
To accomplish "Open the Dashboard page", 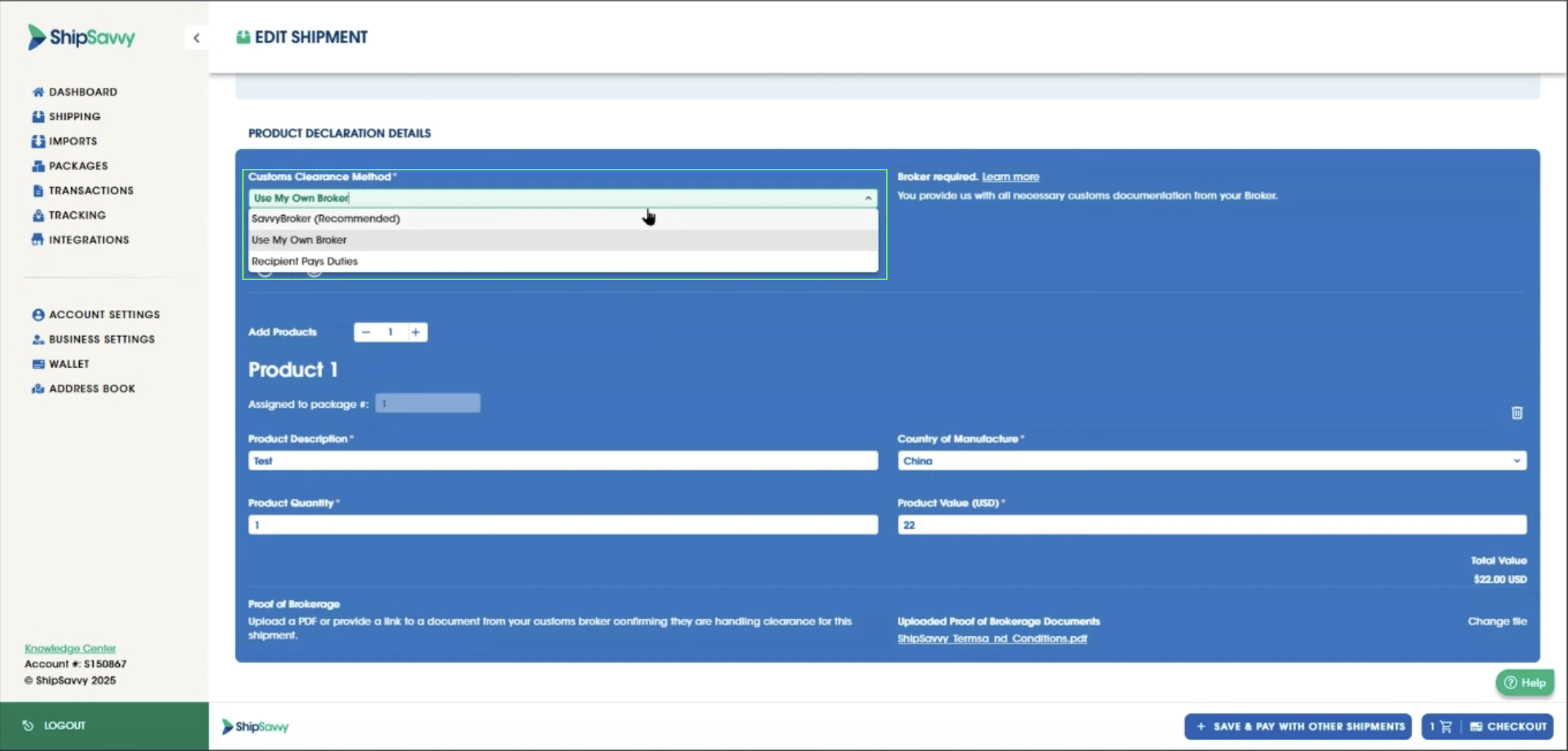I will point(83,91).
